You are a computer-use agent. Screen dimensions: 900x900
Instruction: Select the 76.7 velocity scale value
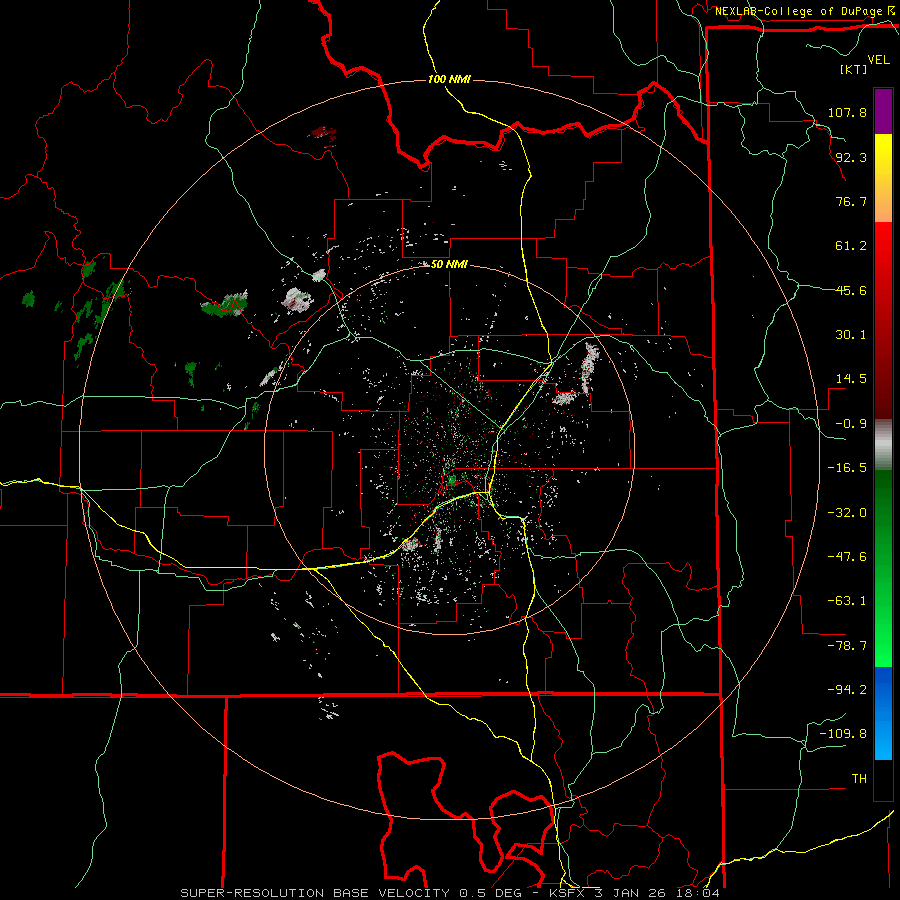pos(851,201)
